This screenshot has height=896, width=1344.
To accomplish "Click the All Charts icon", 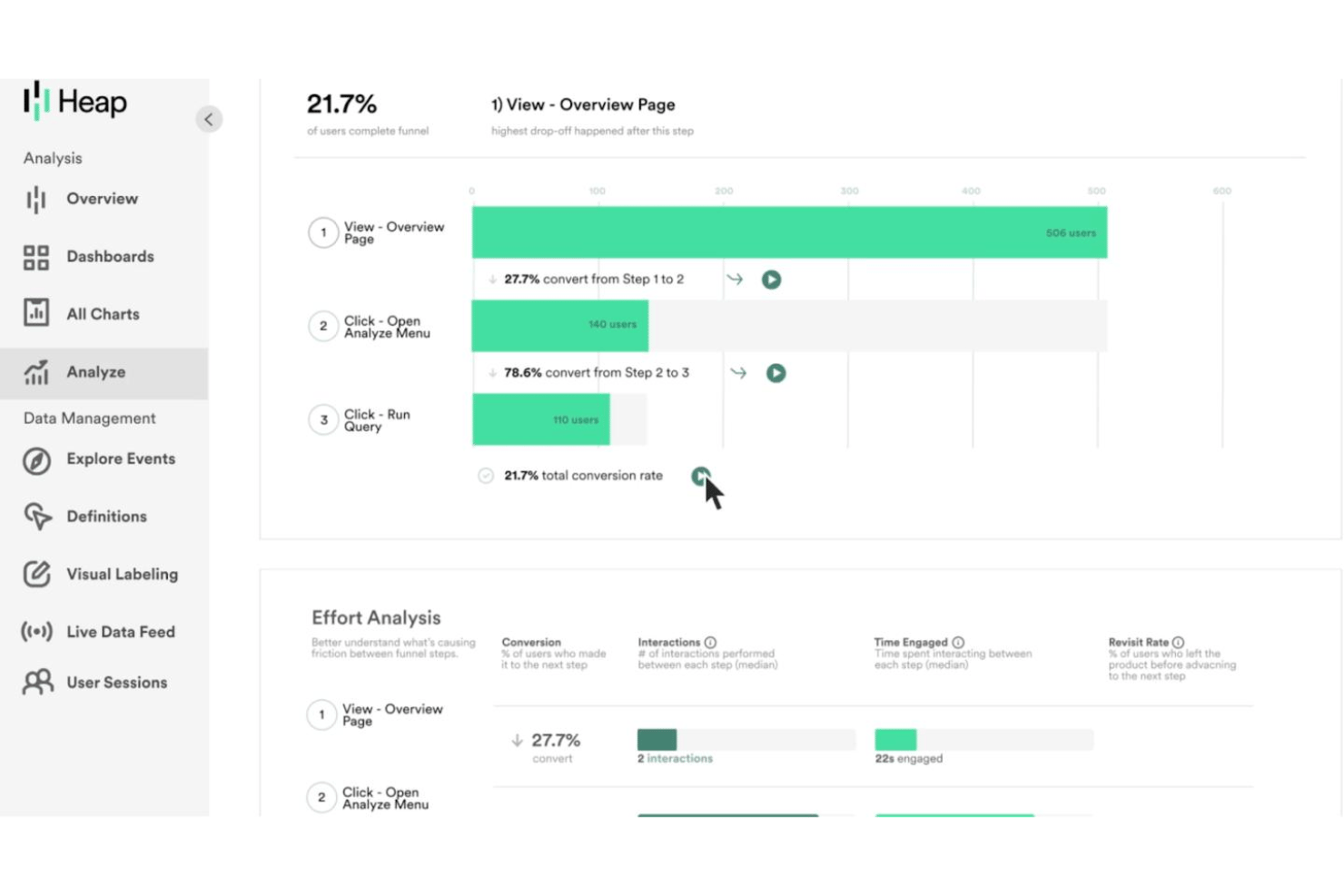I will [35, 313].
